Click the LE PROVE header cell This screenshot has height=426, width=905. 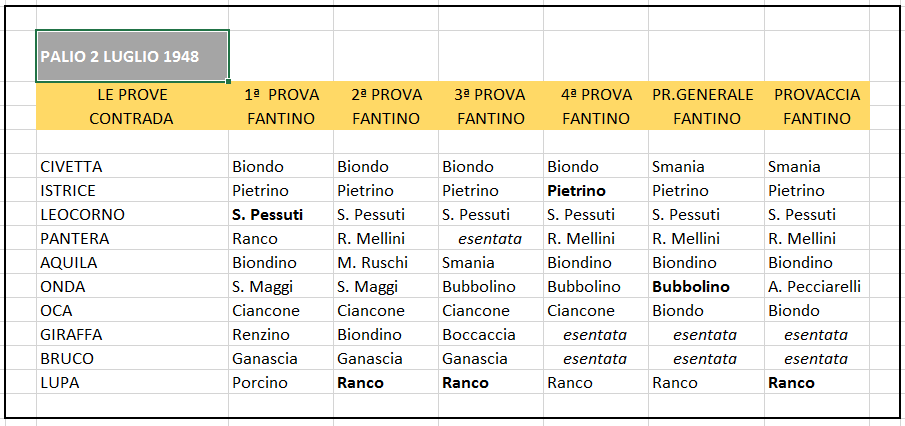click(x=132, y=95)
